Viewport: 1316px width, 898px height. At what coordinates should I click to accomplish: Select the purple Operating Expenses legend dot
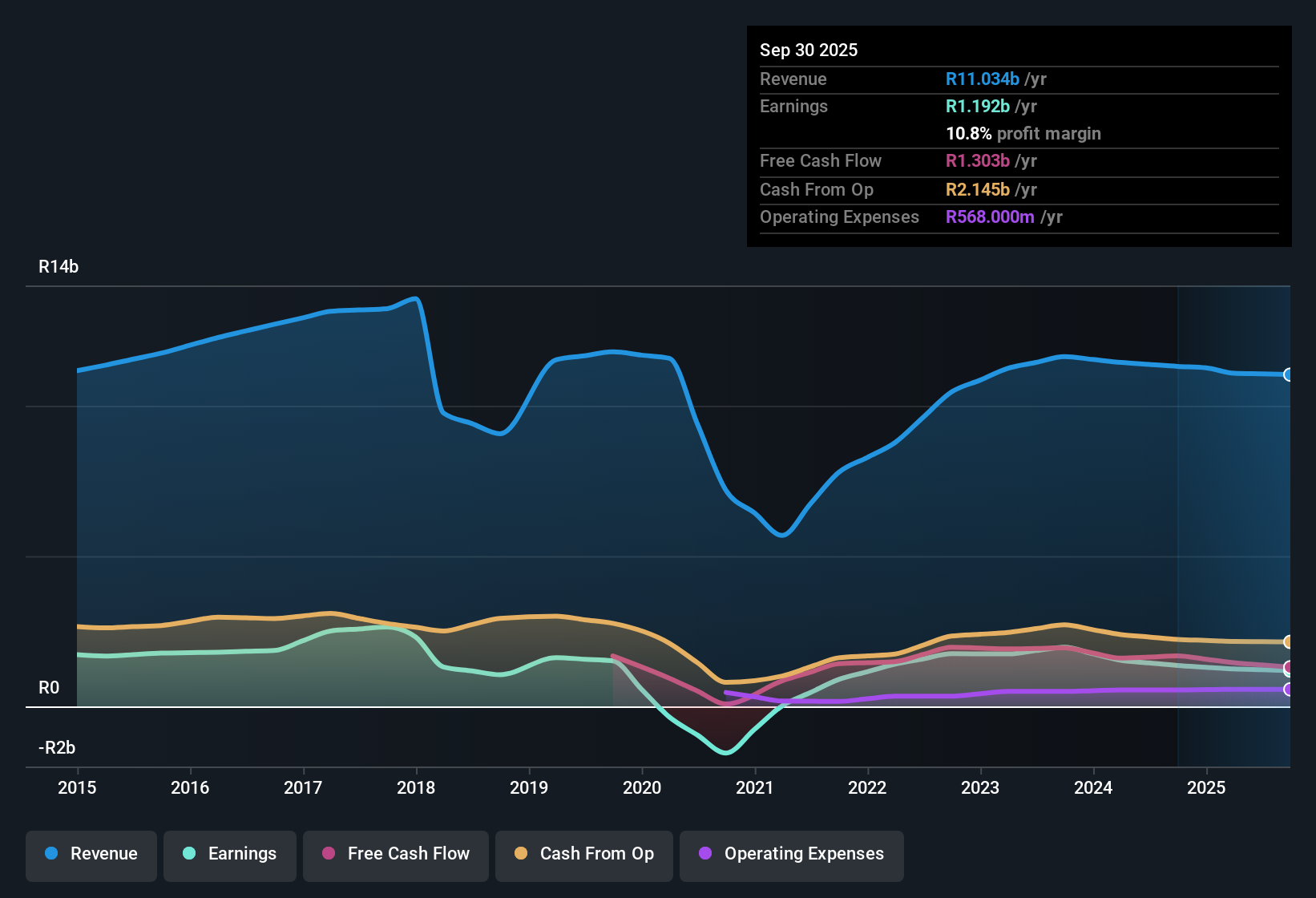(705, 854)
